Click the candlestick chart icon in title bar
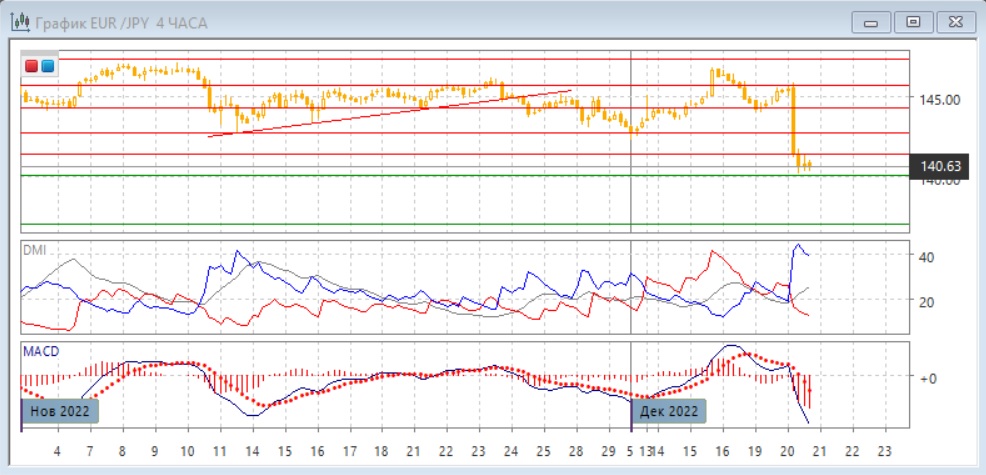Image resolution: width=986 pixels, height=475 pixels. [18, 23]
